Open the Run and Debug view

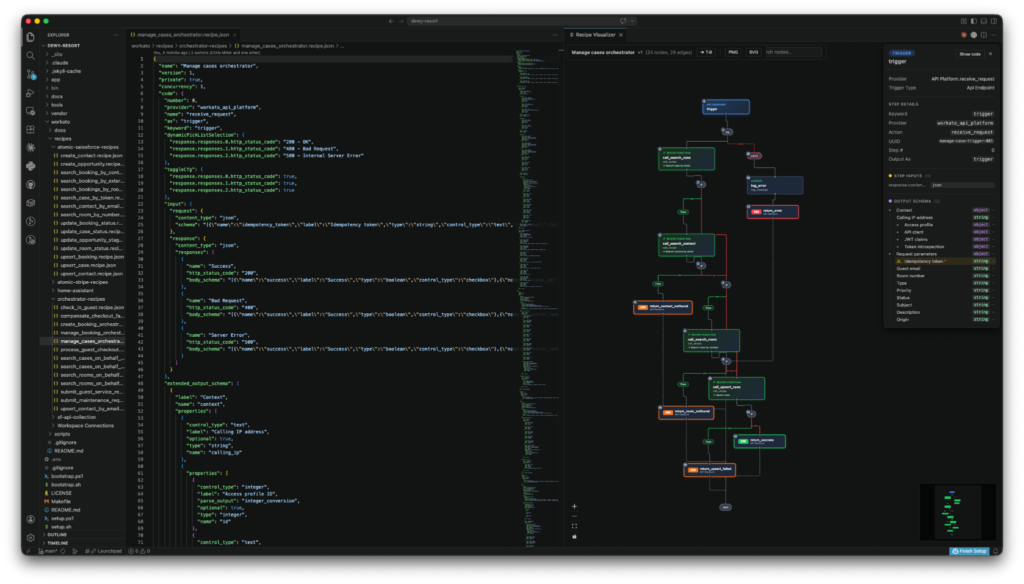click(31, 93)
